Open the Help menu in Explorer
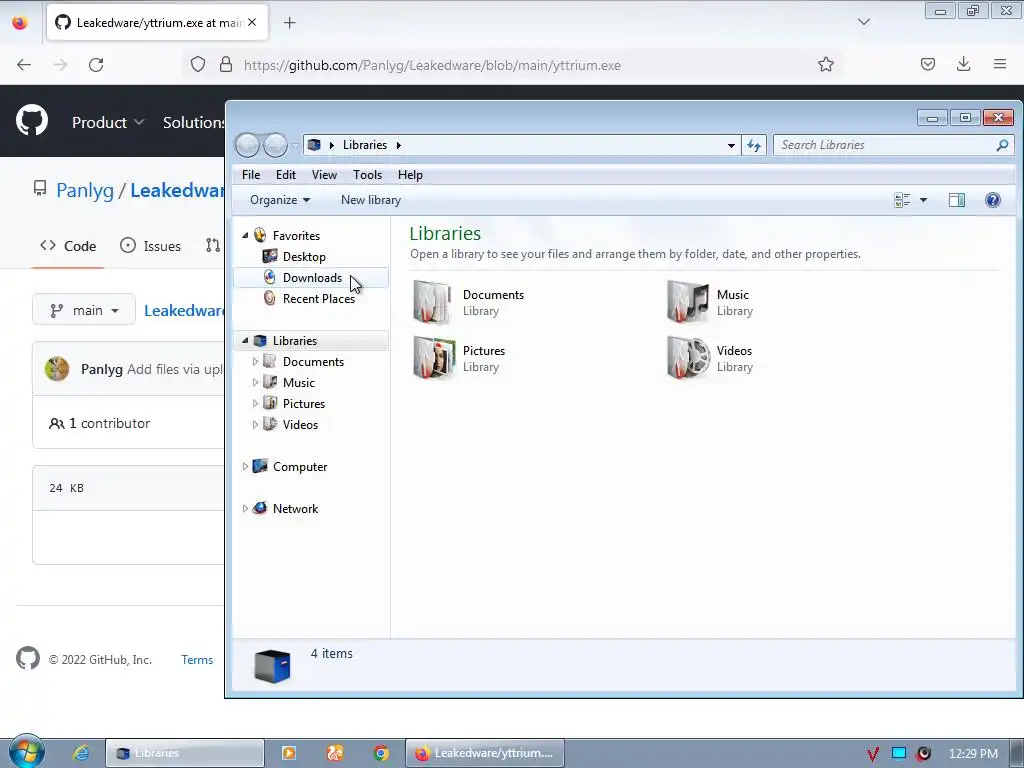The image size is (1024, 768). (x=410, y=175)
